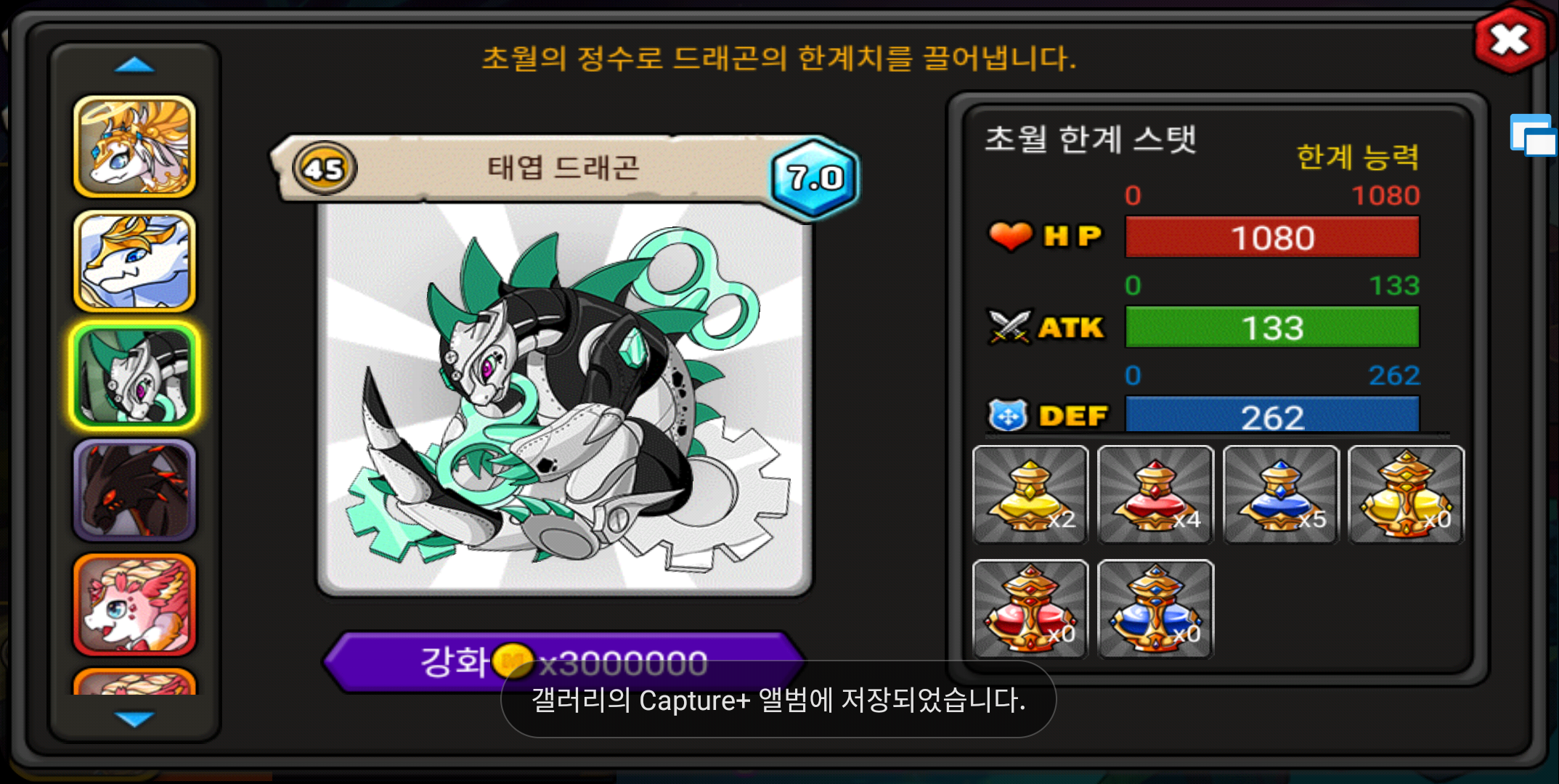Screen dimensions: 1559x784
Task: Select the blue essence potion x5
Action: [x=1281, y=494]
